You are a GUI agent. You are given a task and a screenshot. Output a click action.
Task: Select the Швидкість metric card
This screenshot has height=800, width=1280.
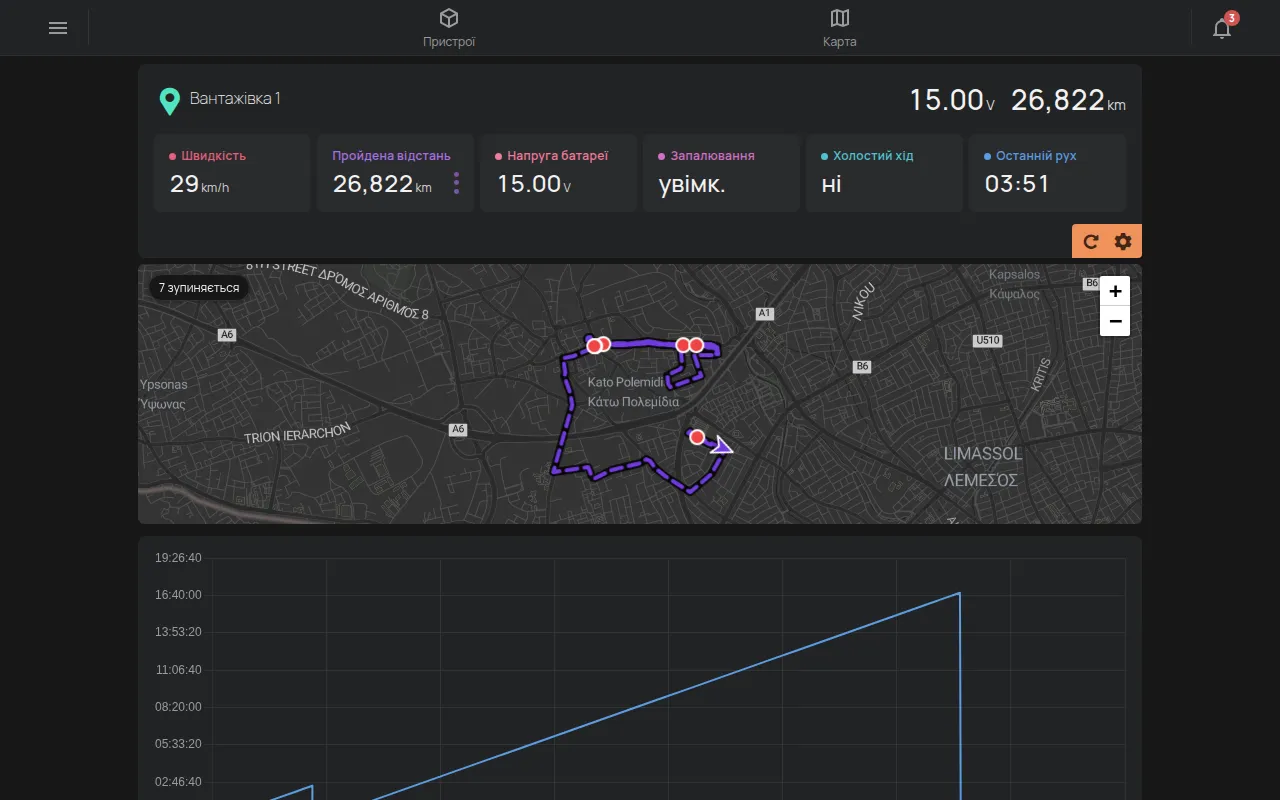[x=232, y=173]
